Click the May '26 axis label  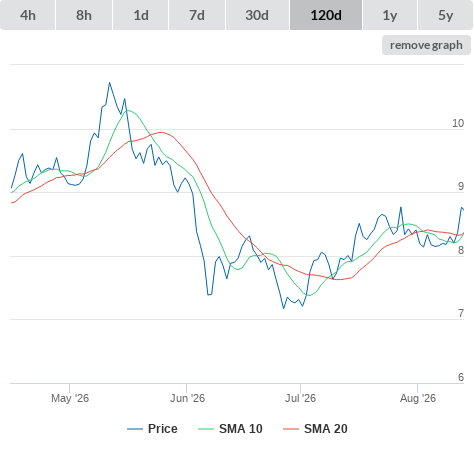click(70, 398)
